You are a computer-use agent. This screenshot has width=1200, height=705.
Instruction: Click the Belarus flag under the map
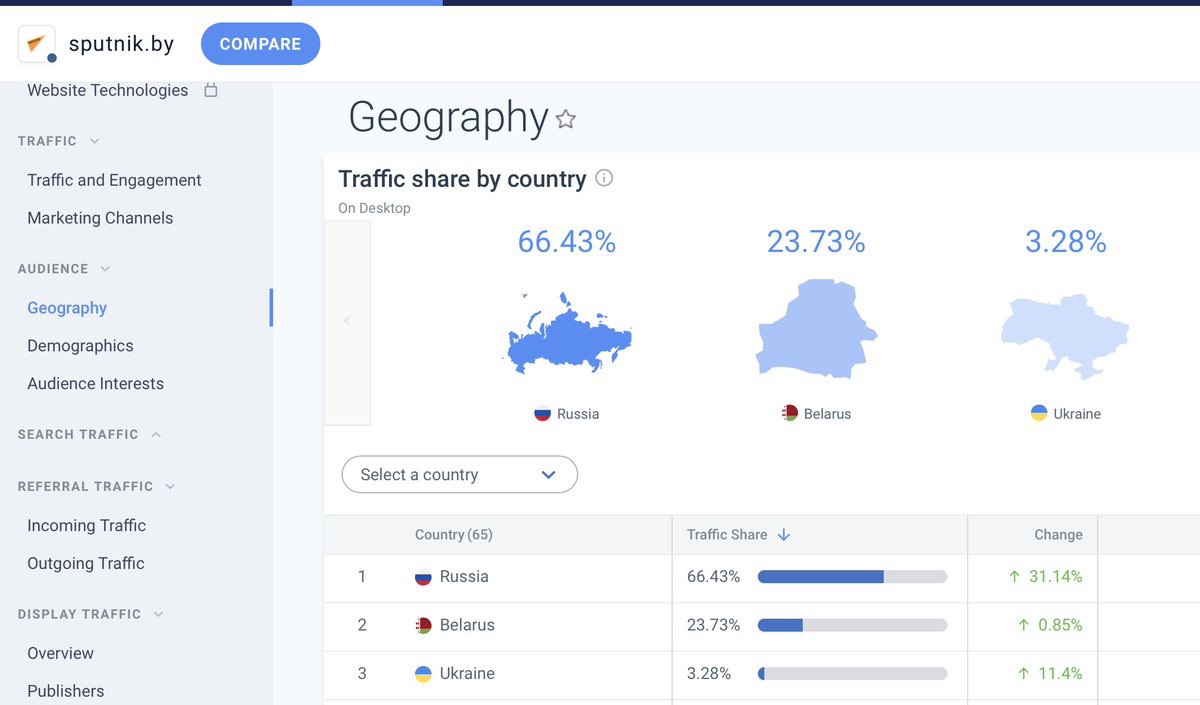pyautogui.click(x=790, y=413)
